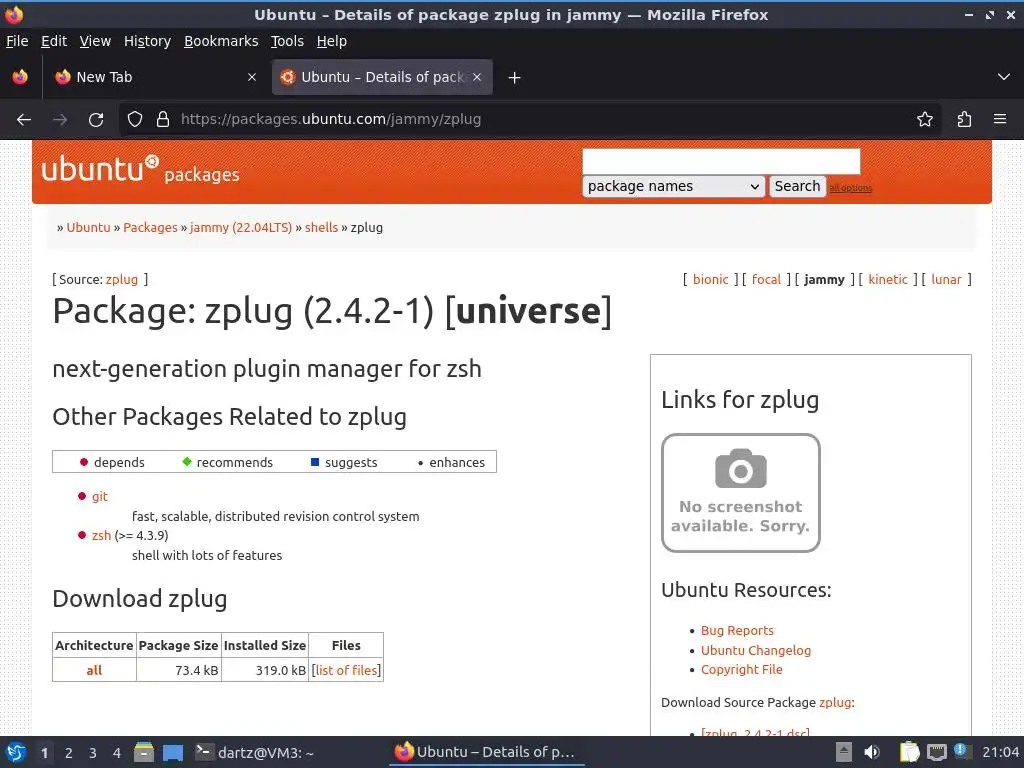The image size is (1024, 768).
Task: Open the Bug Reports link
Action: [737, 630]
